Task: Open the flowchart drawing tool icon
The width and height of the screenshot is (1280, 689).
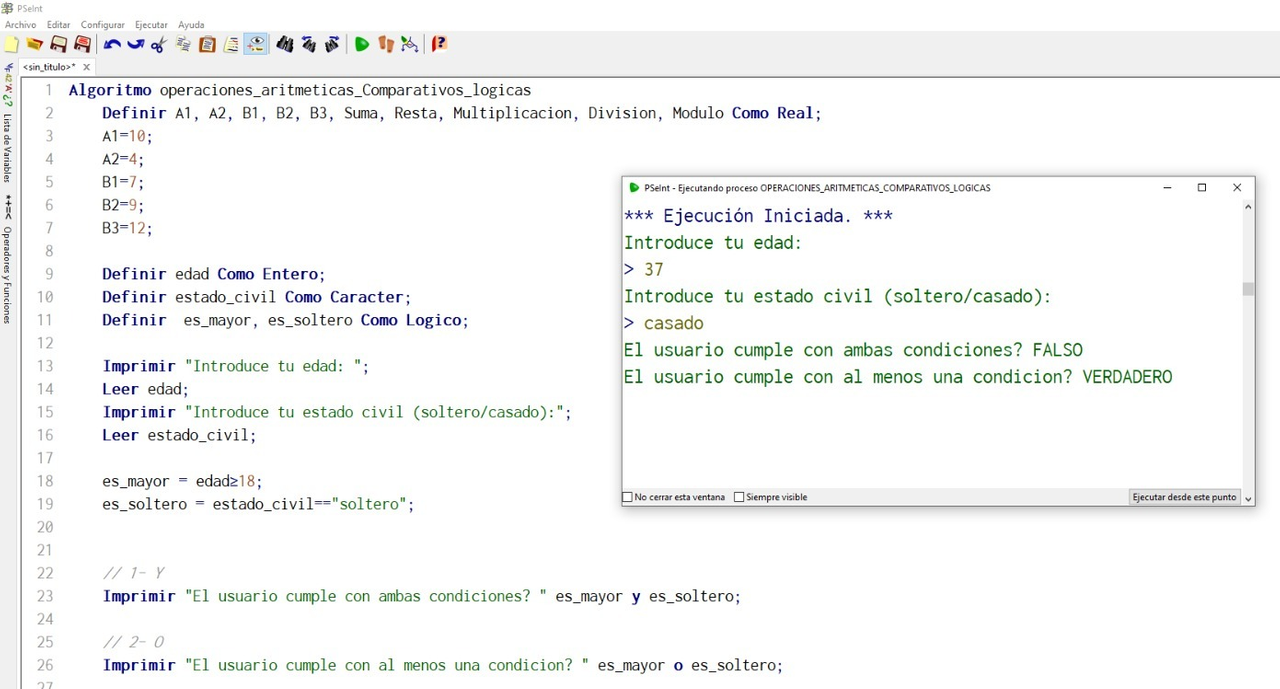Action: [410, 44]
